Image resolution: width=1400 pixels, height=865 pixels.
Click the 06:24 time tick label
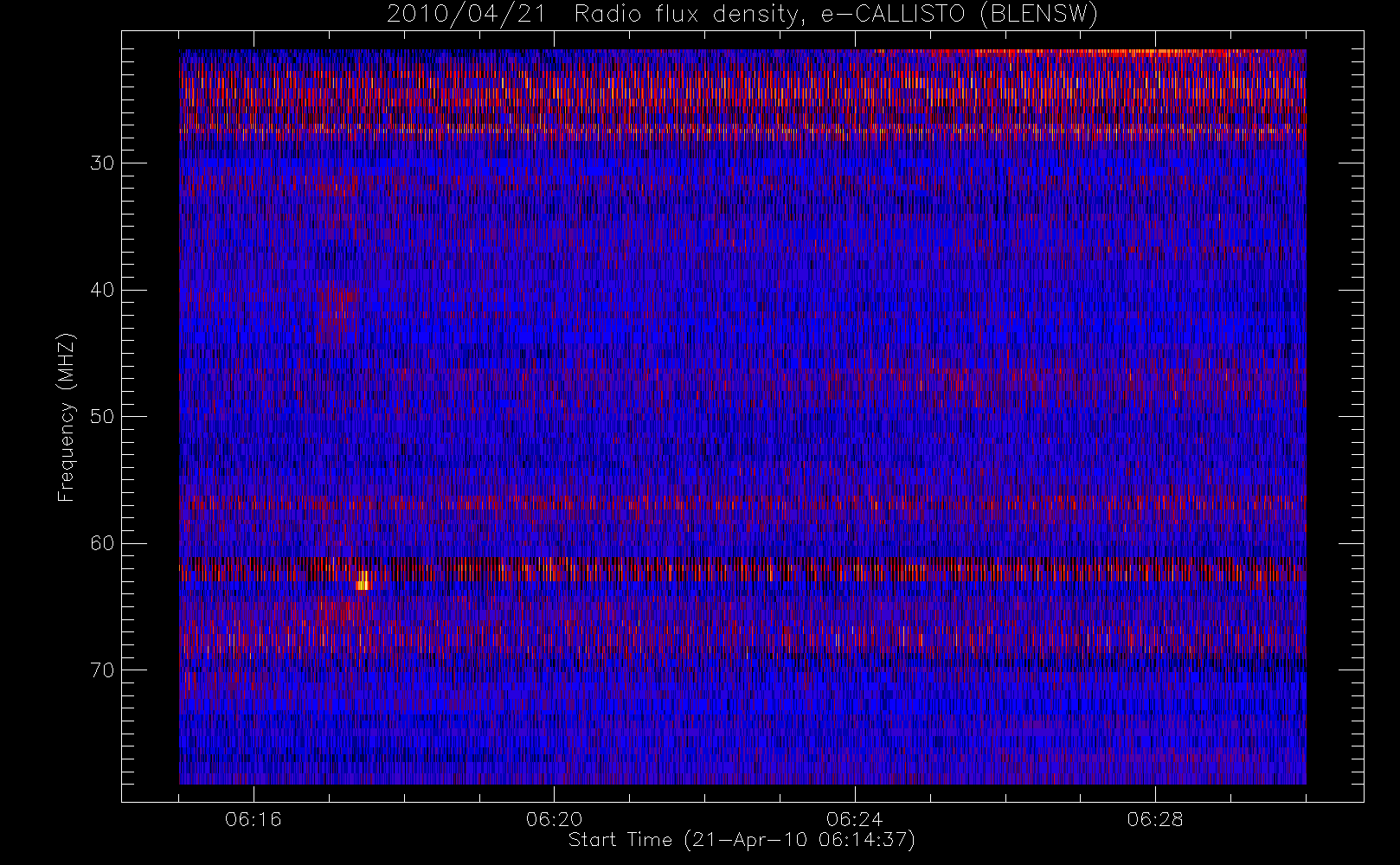(854, 819)
